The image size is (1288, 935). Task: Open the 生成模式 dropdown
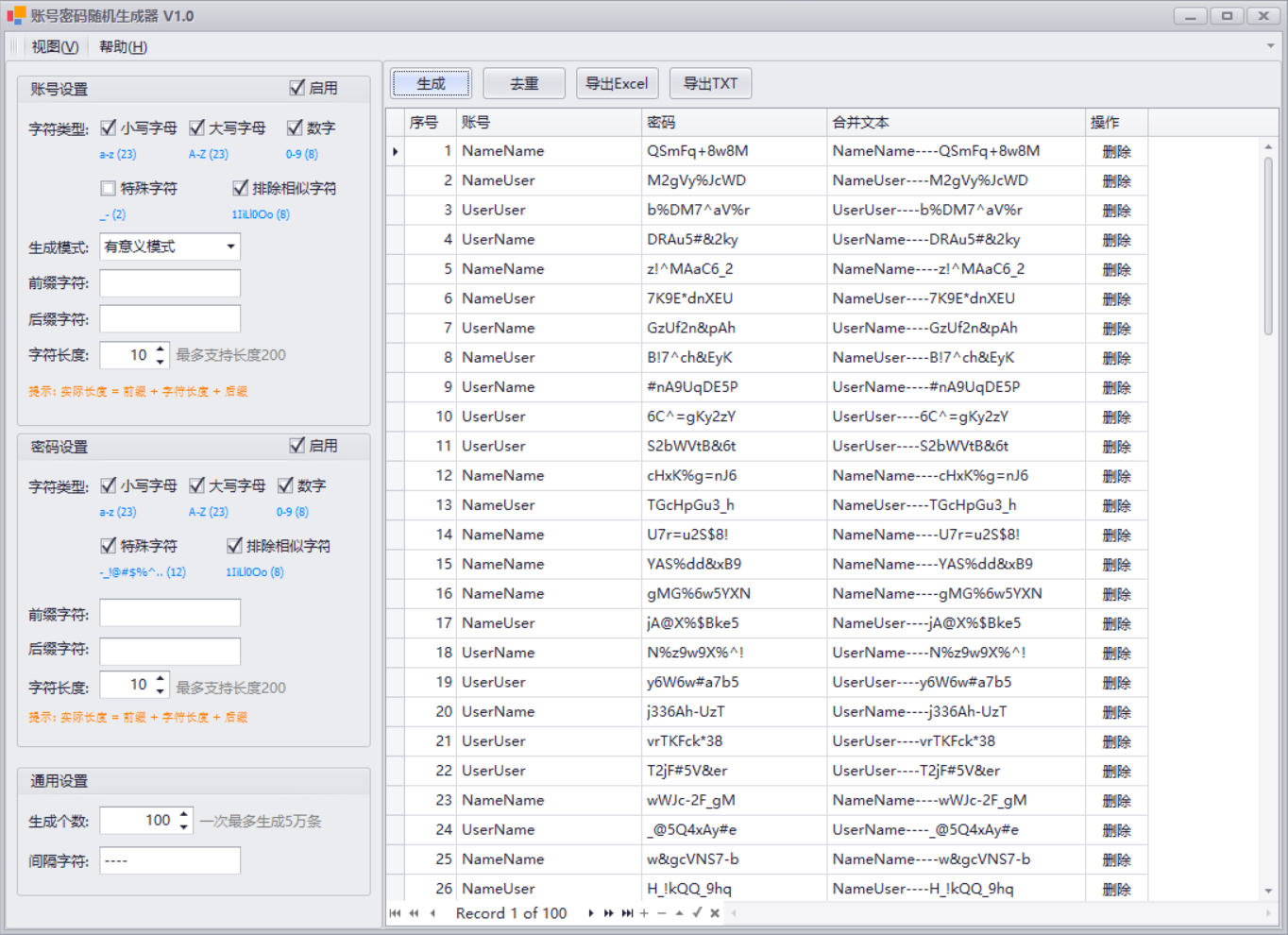click(230, 246)
